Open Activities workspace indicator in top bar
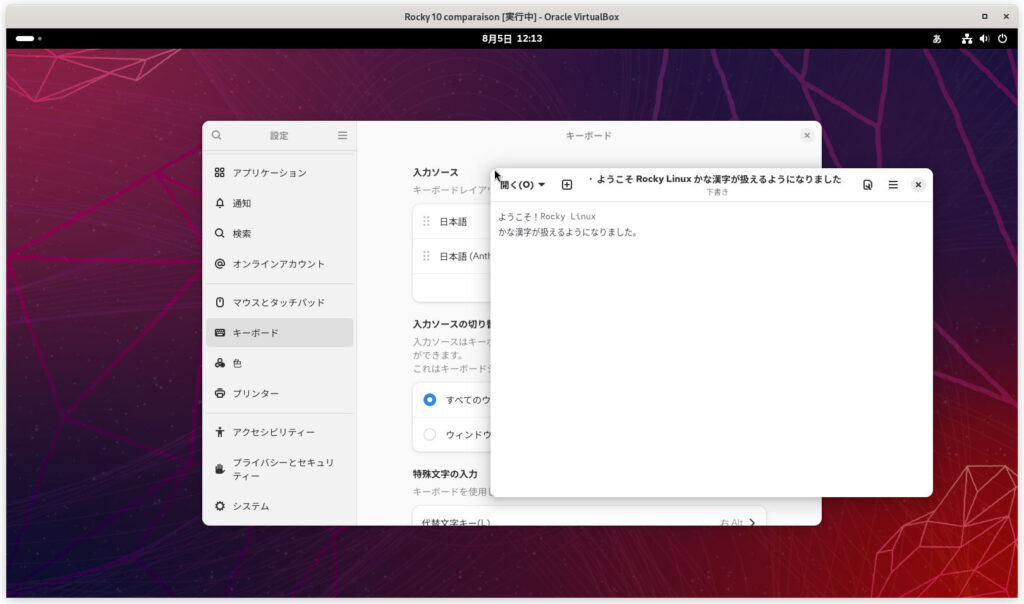 coord(29,39)
